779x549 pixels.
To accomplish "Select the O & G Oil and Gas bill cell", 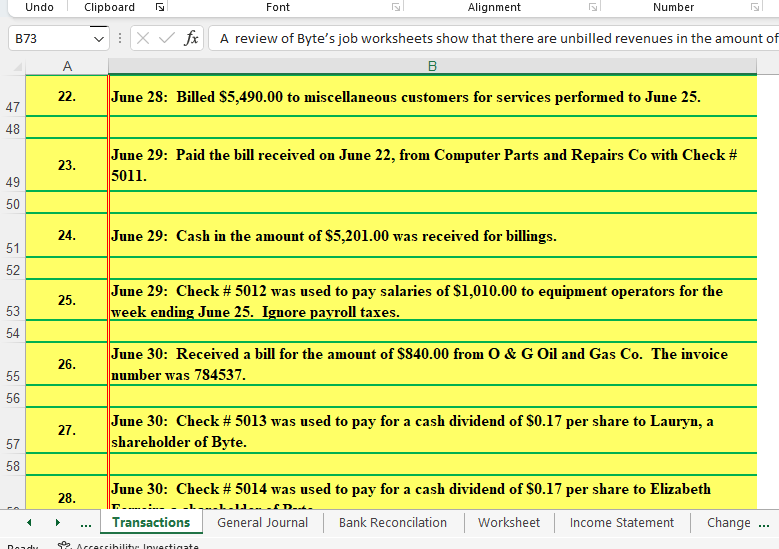I will (x=433, y=364).
